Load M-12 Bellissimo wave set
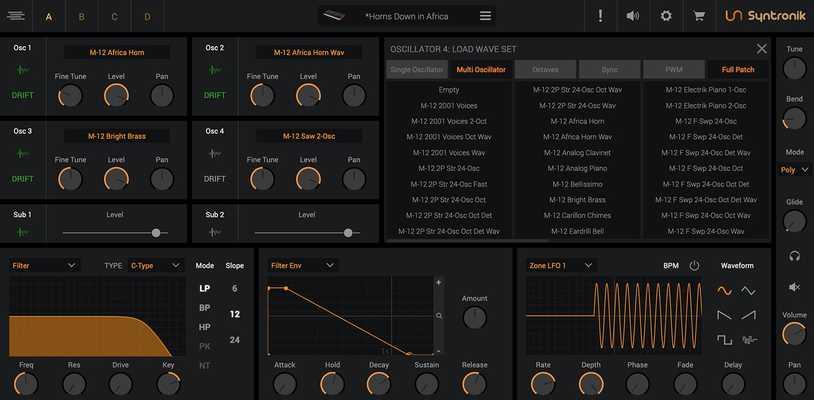 (x=577, y=184)
